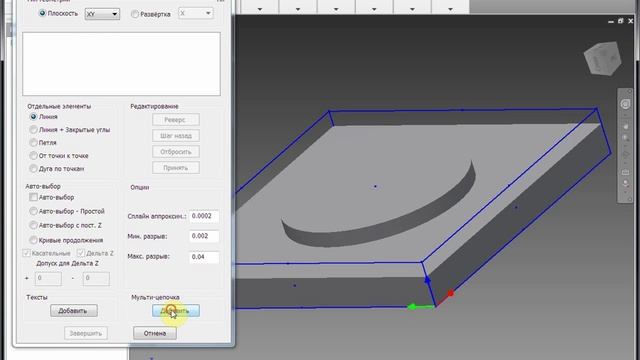Image resolution: width=640 pixels, height=360 pixels.
Task: Select the Free Orbit tool in the navigation bar
Action: [x=625, y=155]
